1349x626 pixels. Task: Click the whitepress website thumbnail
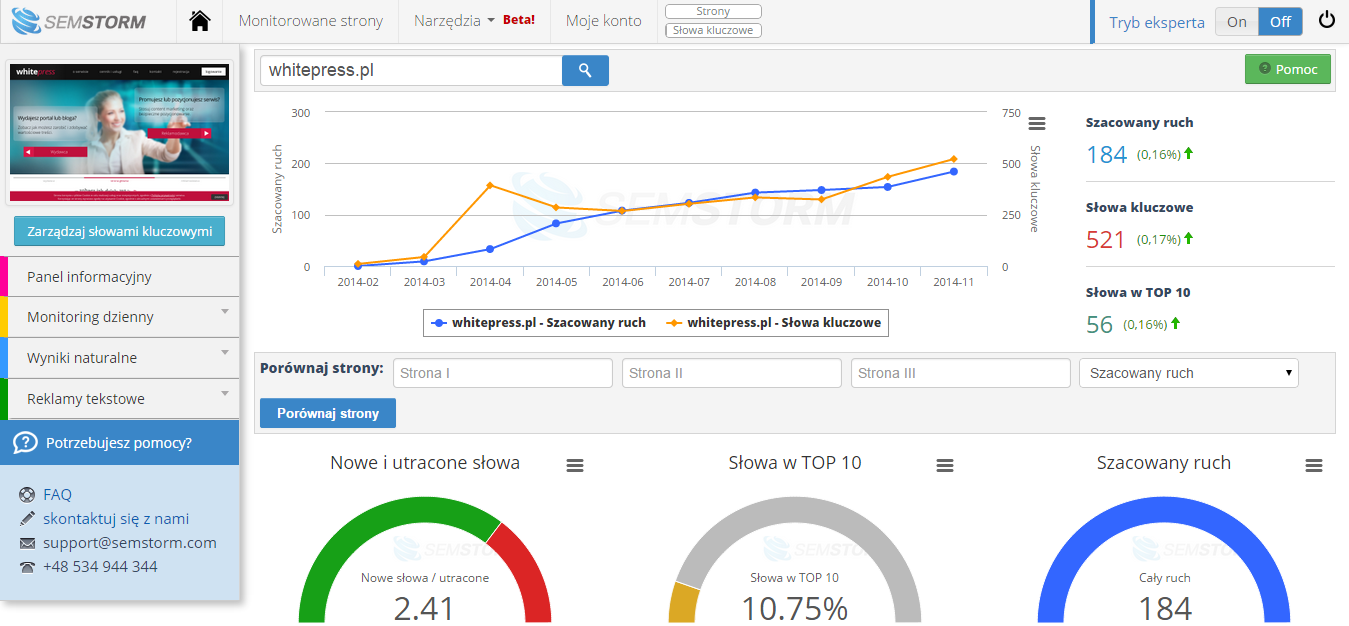pos(119,132)
